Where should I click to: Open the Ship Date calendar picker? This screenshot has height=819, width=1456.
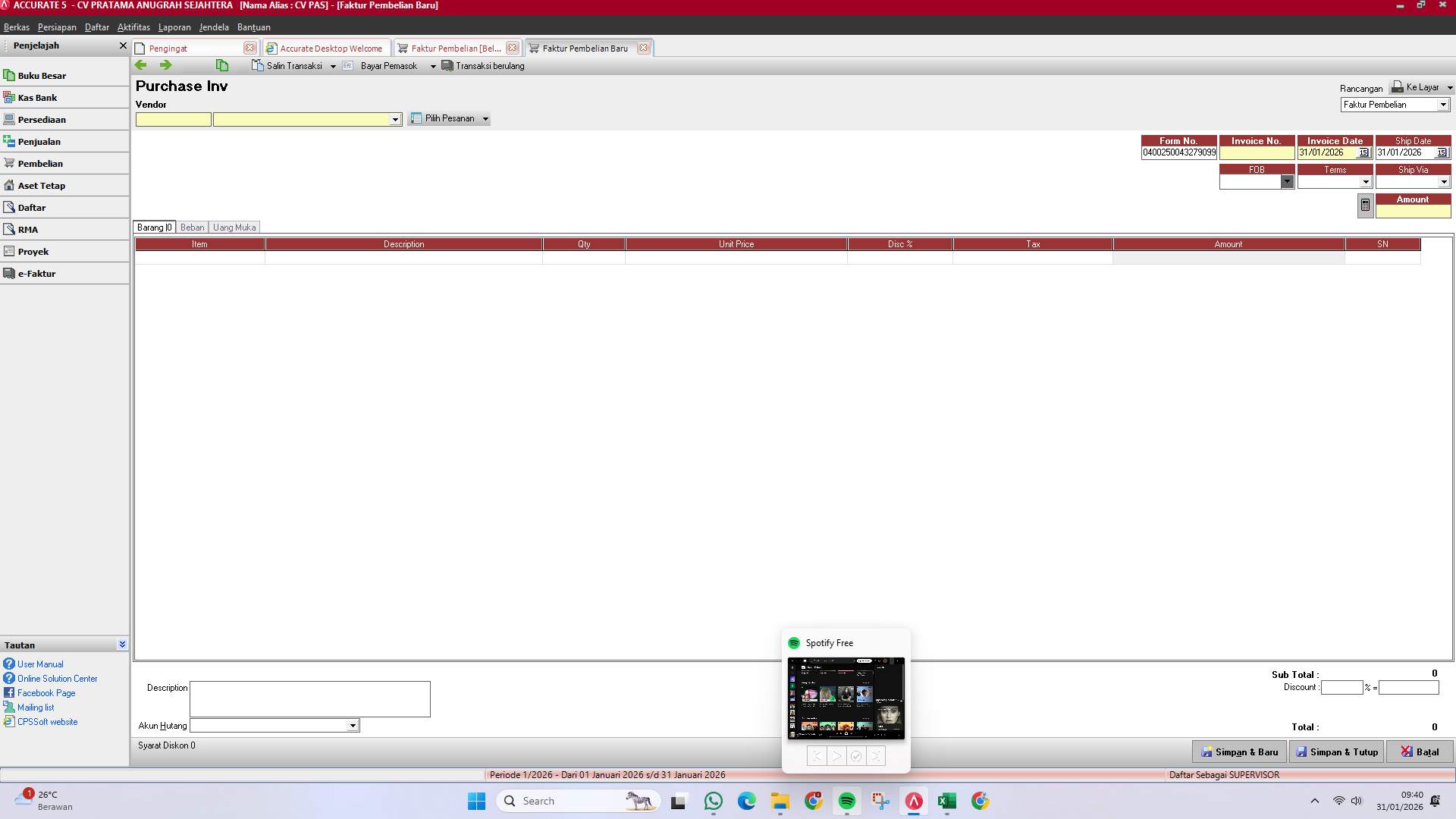point(1443,152)
